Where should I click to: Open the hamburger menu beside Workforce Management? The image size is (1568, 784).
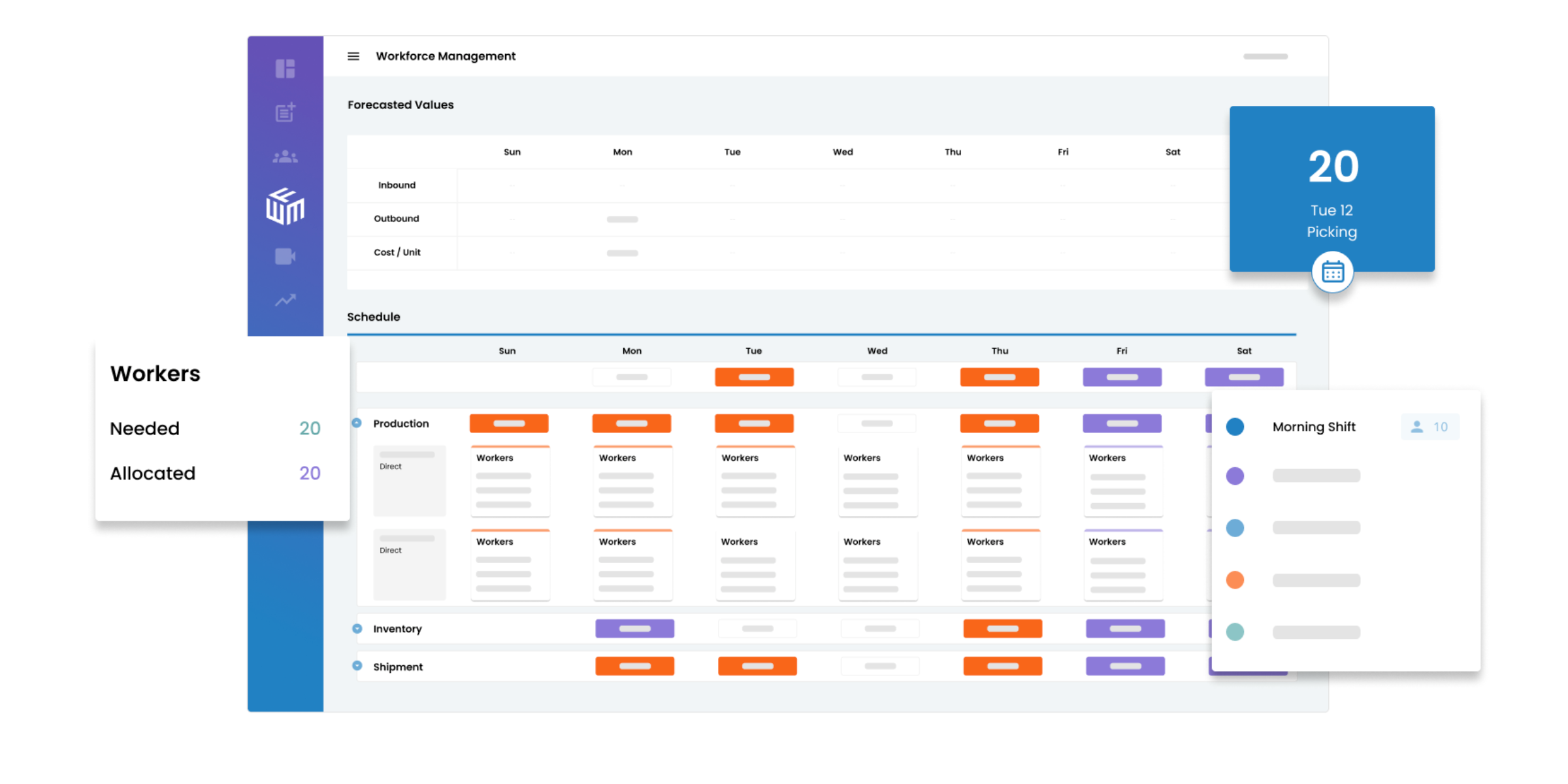pyautogui.click(x=353, y=56)
